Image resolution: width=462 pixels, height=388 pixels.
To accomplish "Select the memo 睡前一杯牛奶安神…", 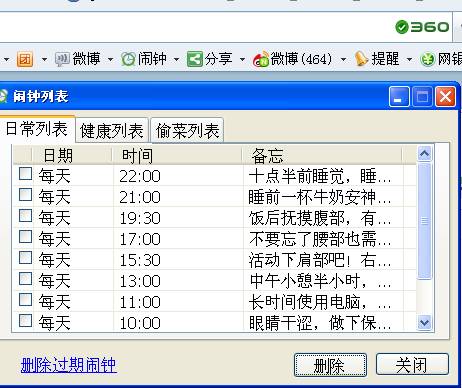I will [x=320, y=197].
